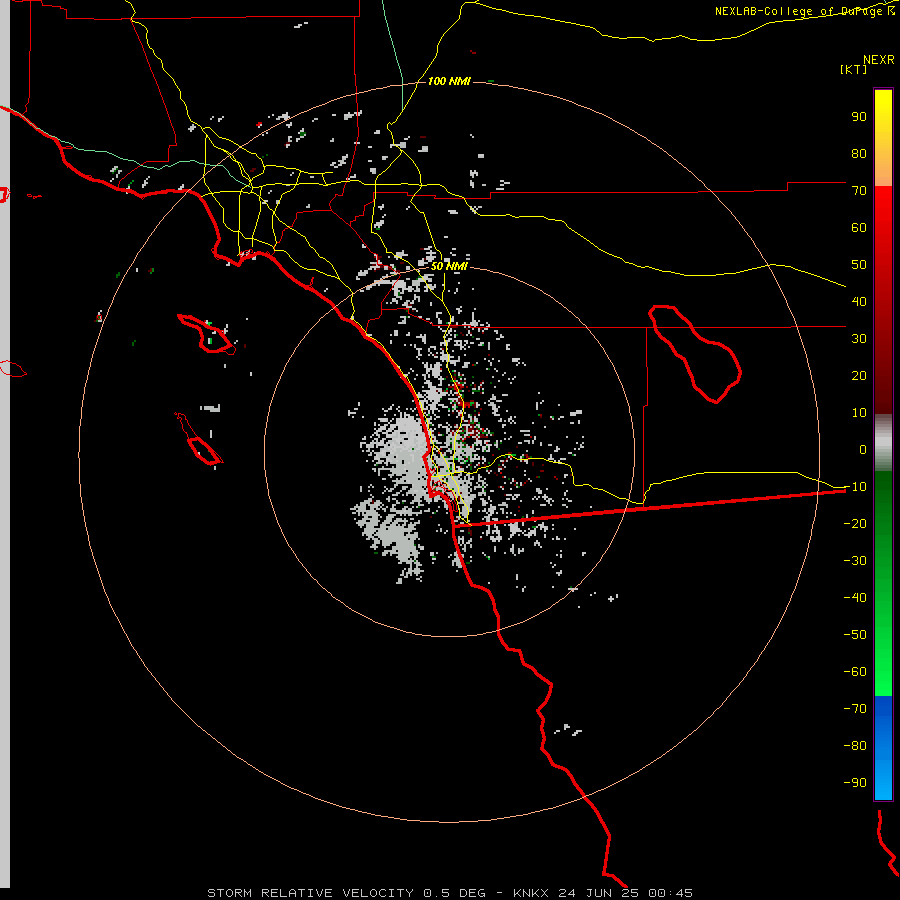This screenshot has width=900, height=900.
Task: Click the 70 value on the velocity scale
Action: [859, 191]
